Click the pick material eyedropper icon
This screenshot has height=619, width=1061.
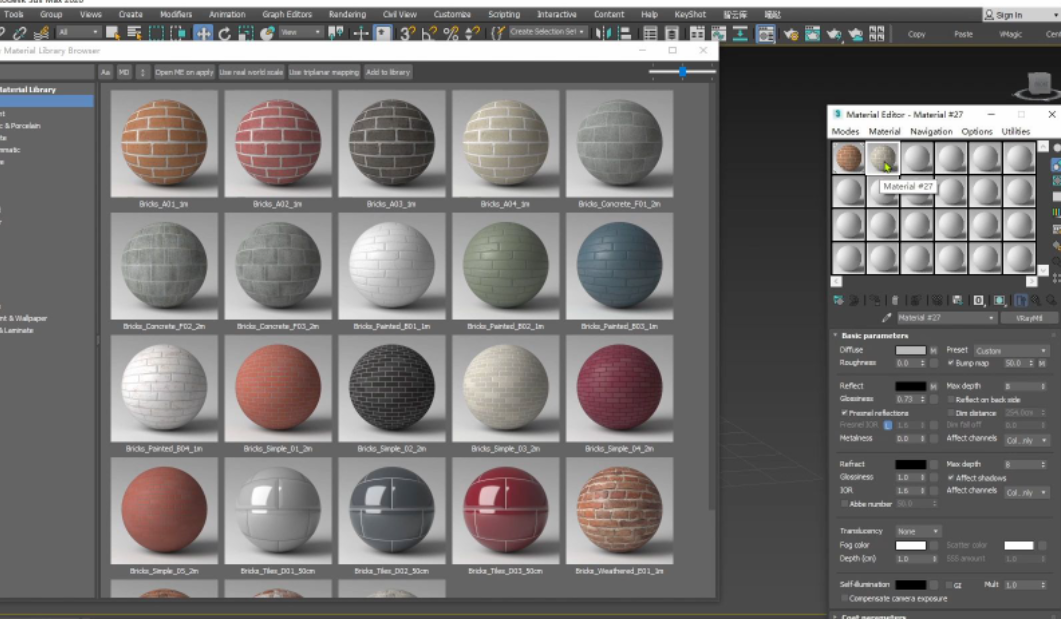886,318
